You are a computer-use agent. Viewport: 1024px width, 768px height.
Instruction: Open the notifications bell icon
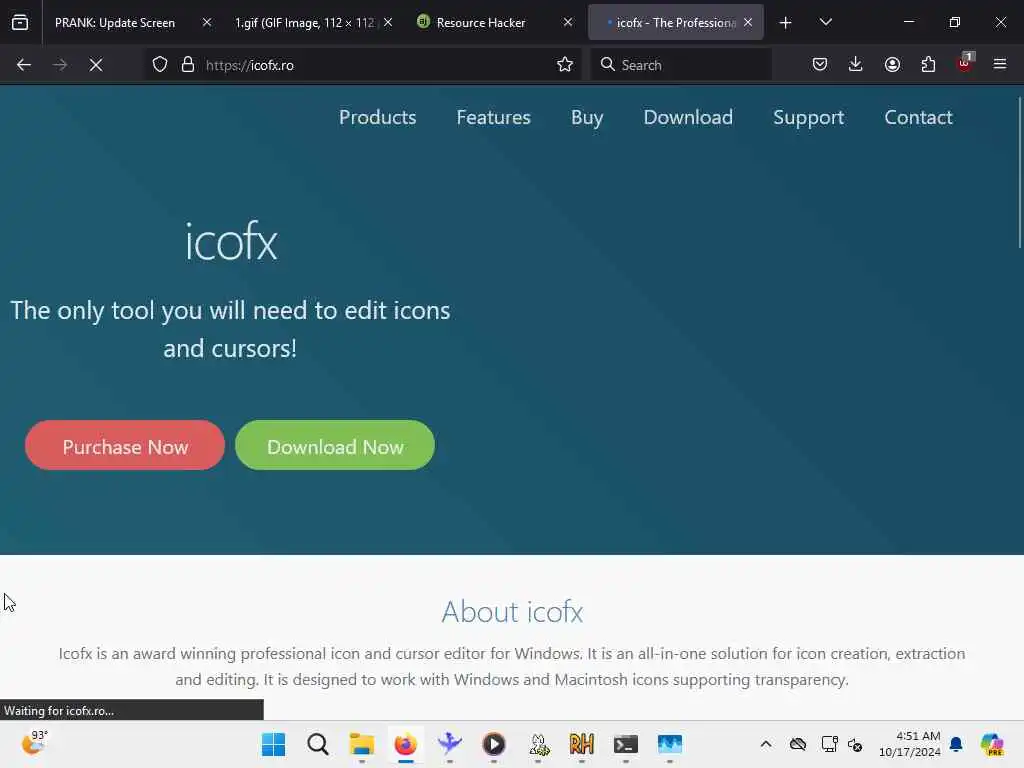click(956, 744)
